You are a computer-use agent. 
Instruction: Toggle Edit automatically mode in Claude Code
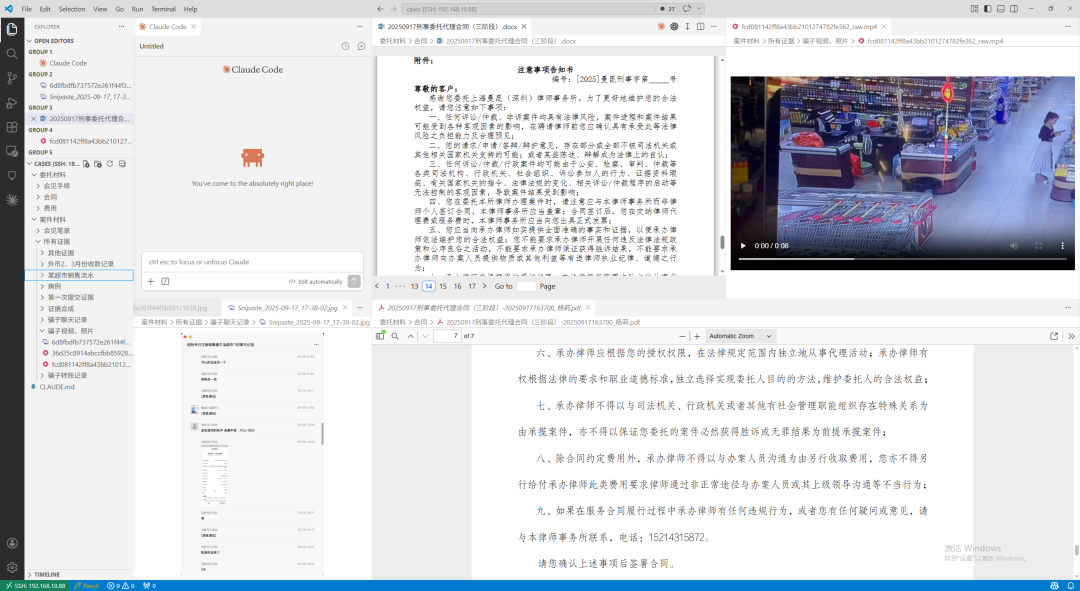(x=315, y=282)
